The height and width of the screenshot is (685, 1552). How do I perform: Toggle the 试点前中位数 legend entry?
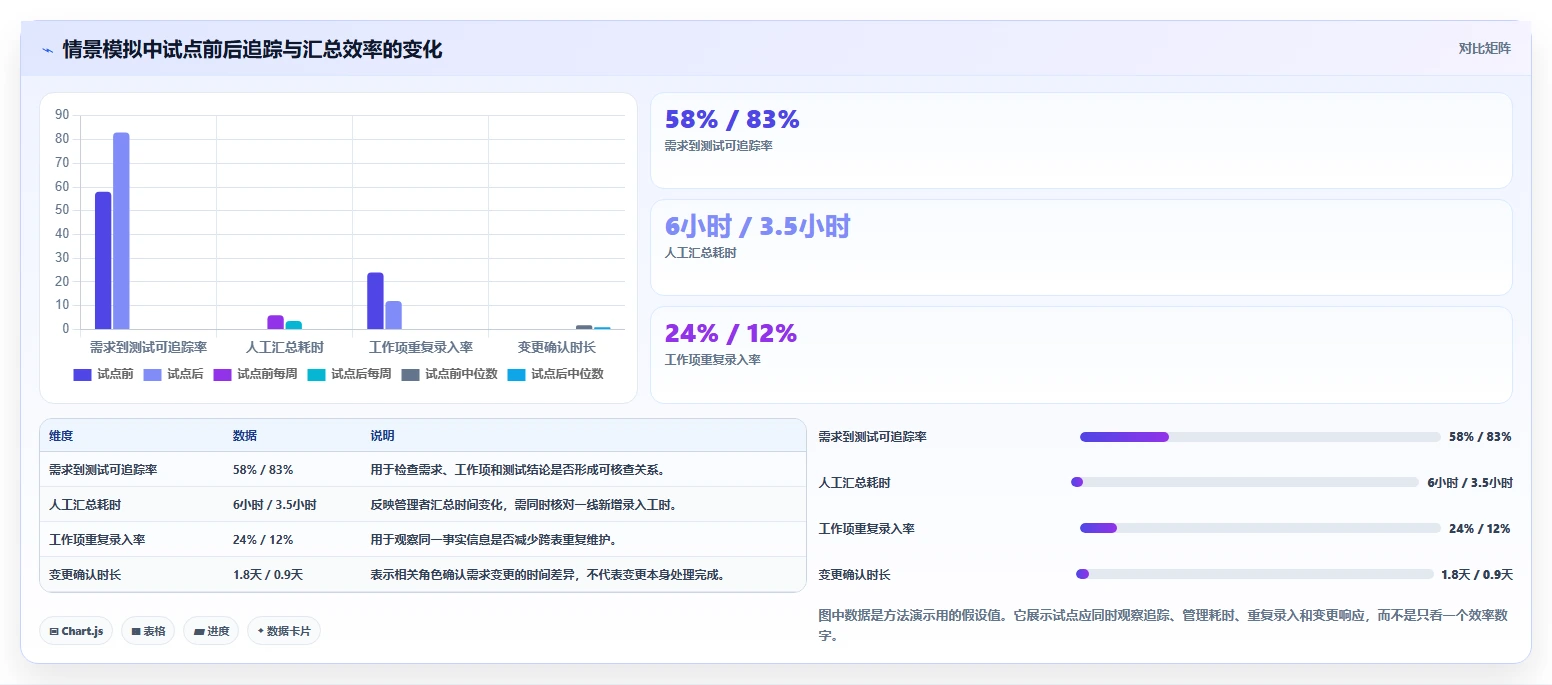[x=449, y=374]
